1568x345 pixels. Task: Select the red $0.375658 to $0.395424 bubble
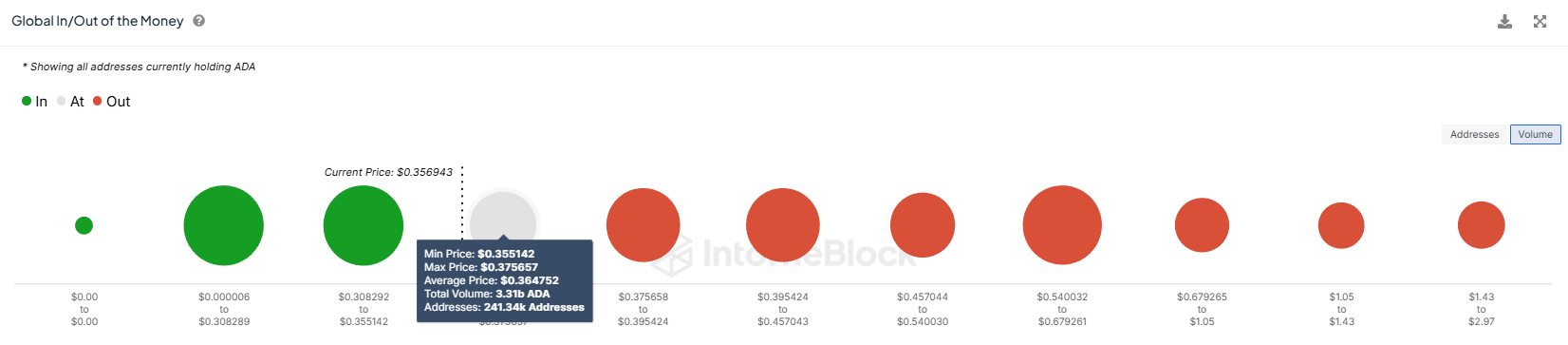coord(644,225)
